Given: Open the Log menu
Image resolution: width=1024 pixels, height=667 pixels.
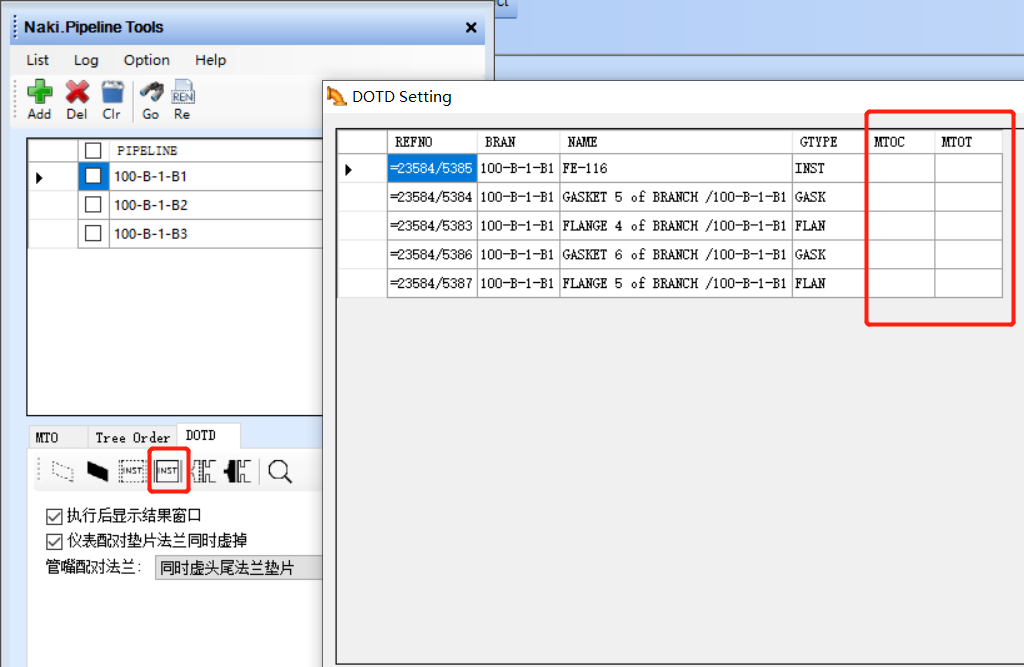Looking at the screenshot, I should coord(86,60).
